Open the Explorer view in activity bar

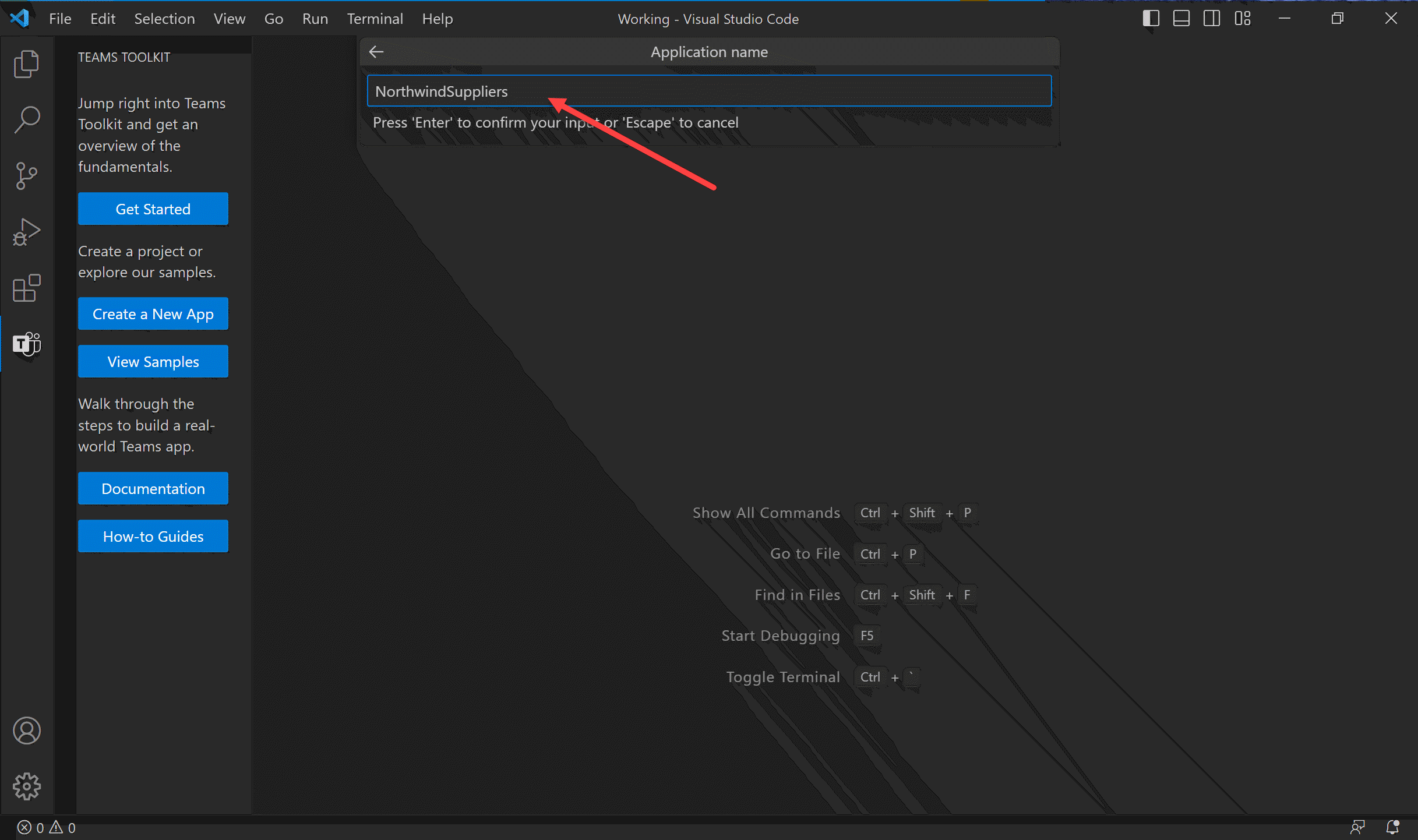pos(26,64)
